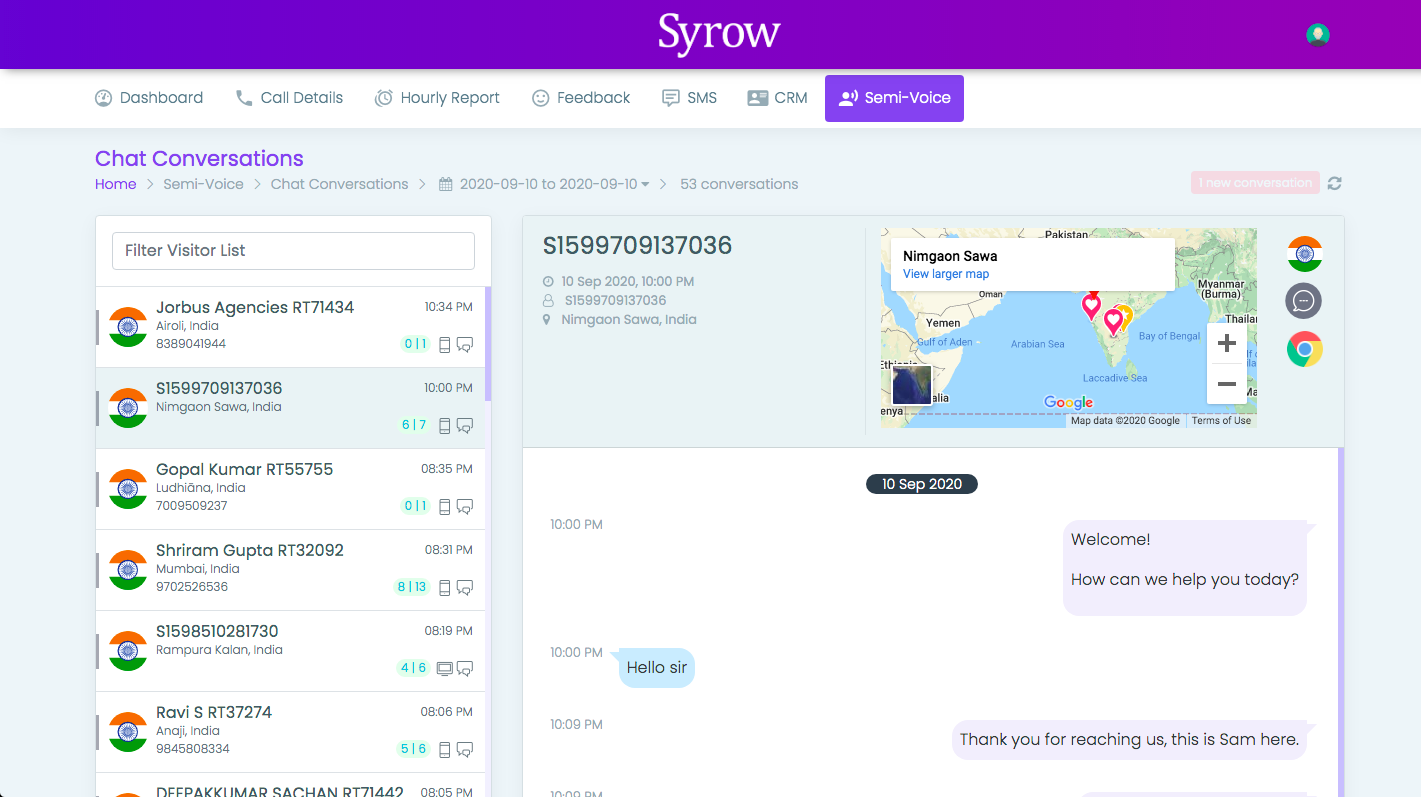The width and height of the screenshot is (1421, 797).
Task: Click the chat icon in S1599709137036 row
Action: click(465, 426)
